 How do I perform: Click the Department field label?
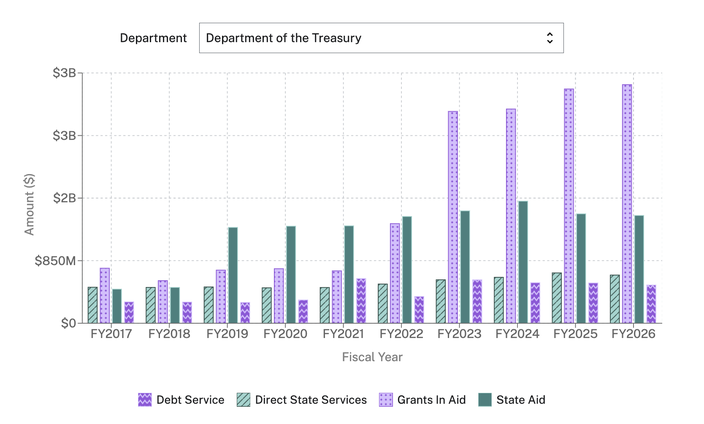tap(153, 38)
